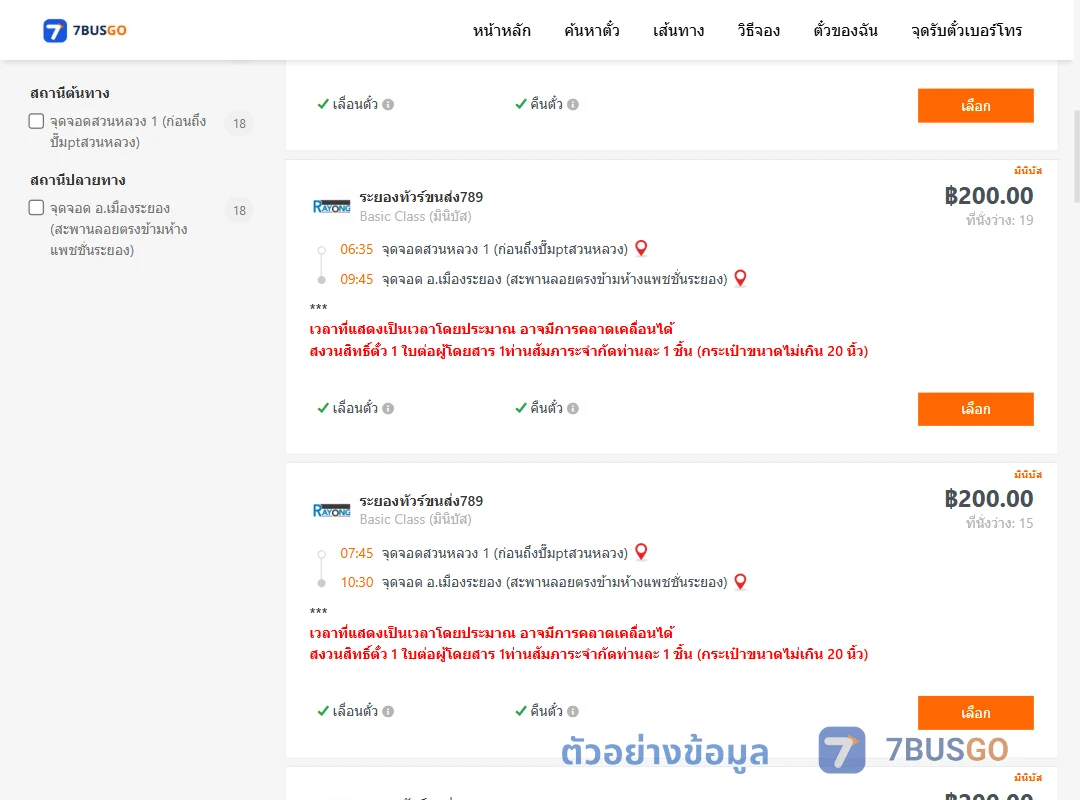Click คืนตั๋ว info icon in 06:35 card
The width and height of the screenshot is (1080, 800).
coord(573,409)
